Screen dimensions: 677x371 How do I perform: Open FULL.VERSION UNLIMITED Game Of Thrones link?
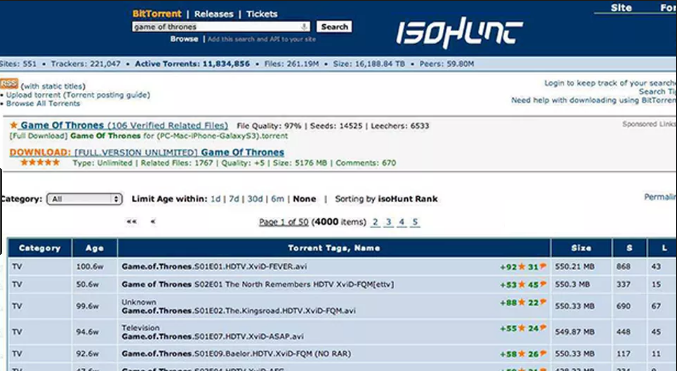pos(179,152)
